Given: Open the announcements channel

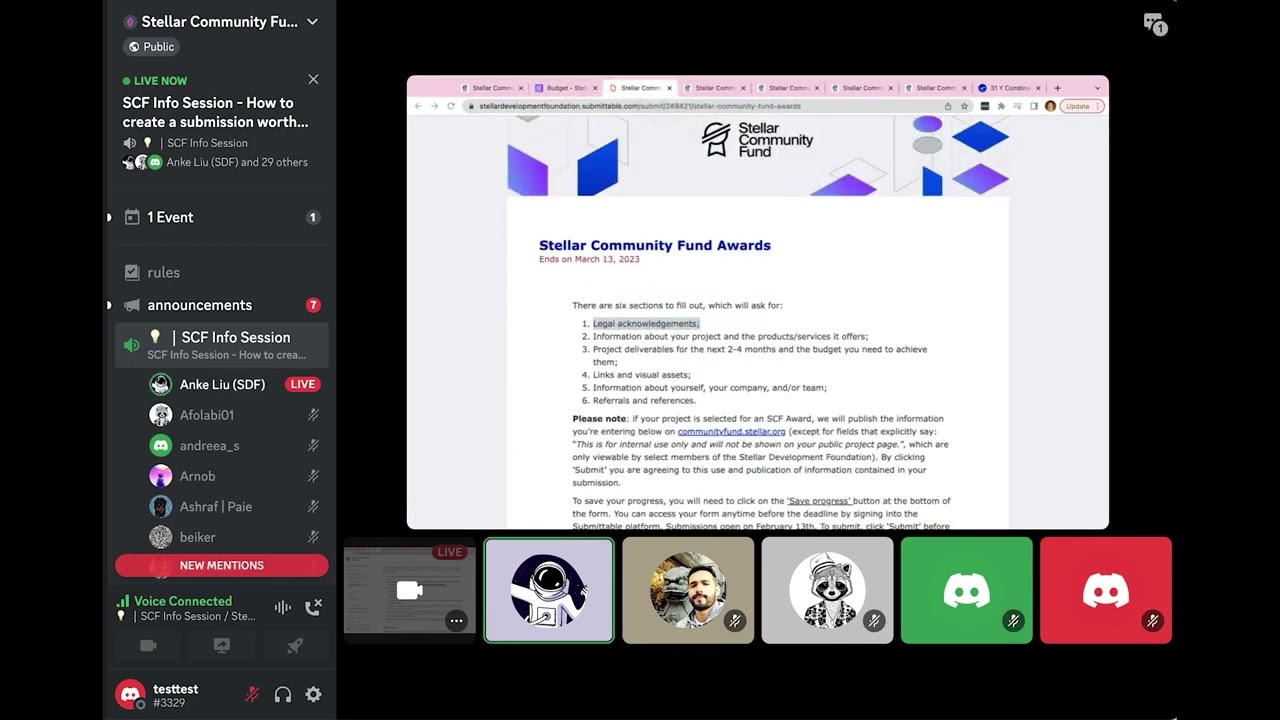Looking at the screenshot, I should [220, 305].
